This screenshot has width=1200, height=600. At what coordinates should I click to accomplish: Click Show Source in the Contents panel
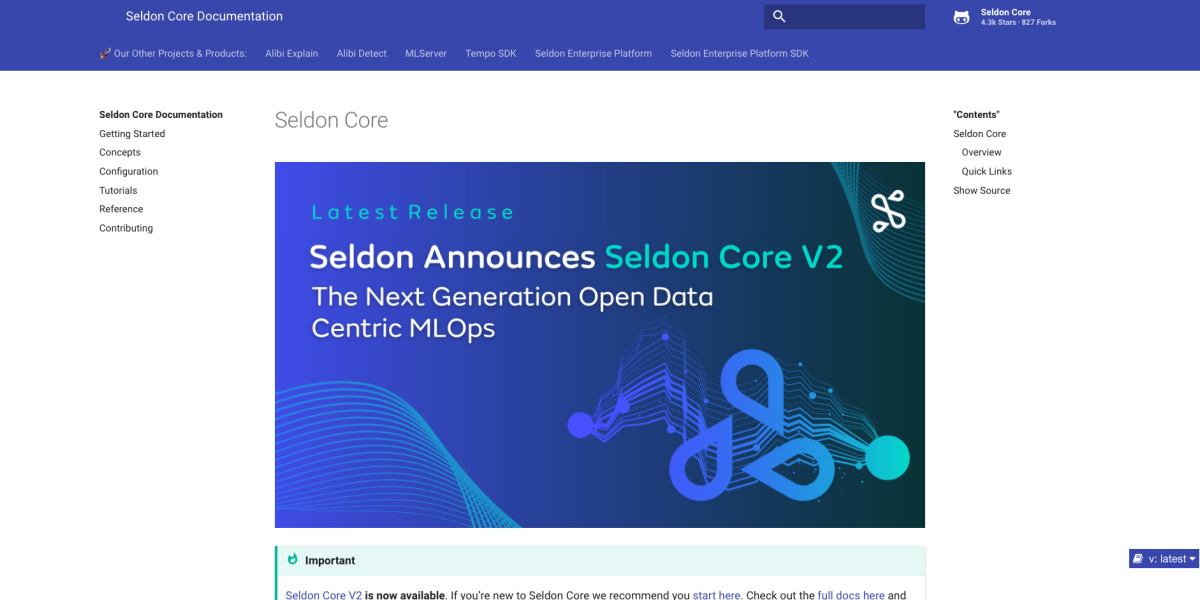click(981, 190)
